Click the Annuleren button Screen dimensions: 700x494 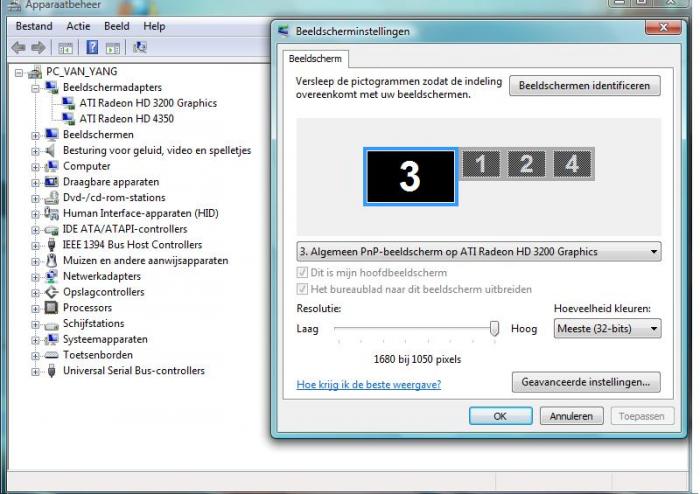[571, 416]
